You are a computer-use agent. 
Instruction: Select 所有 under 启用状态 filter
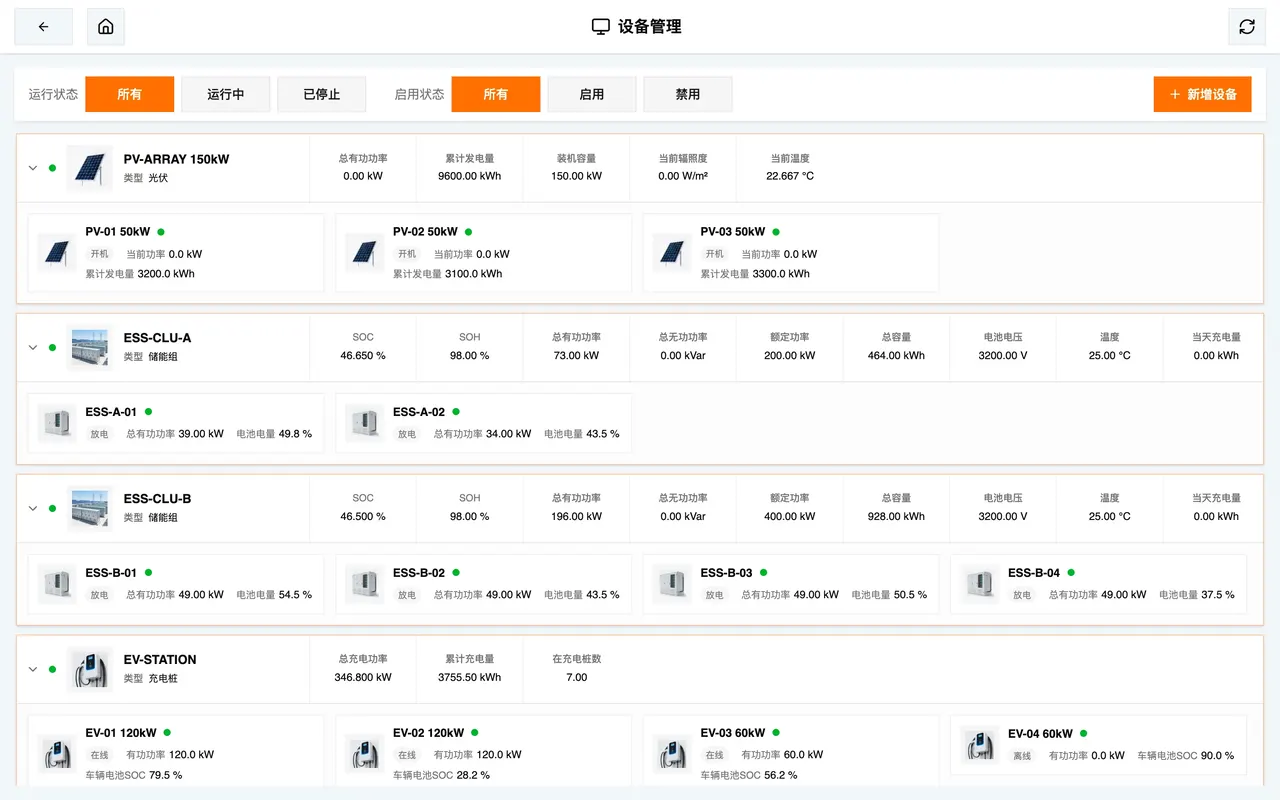pyautogui.click(x=496, y=94)
